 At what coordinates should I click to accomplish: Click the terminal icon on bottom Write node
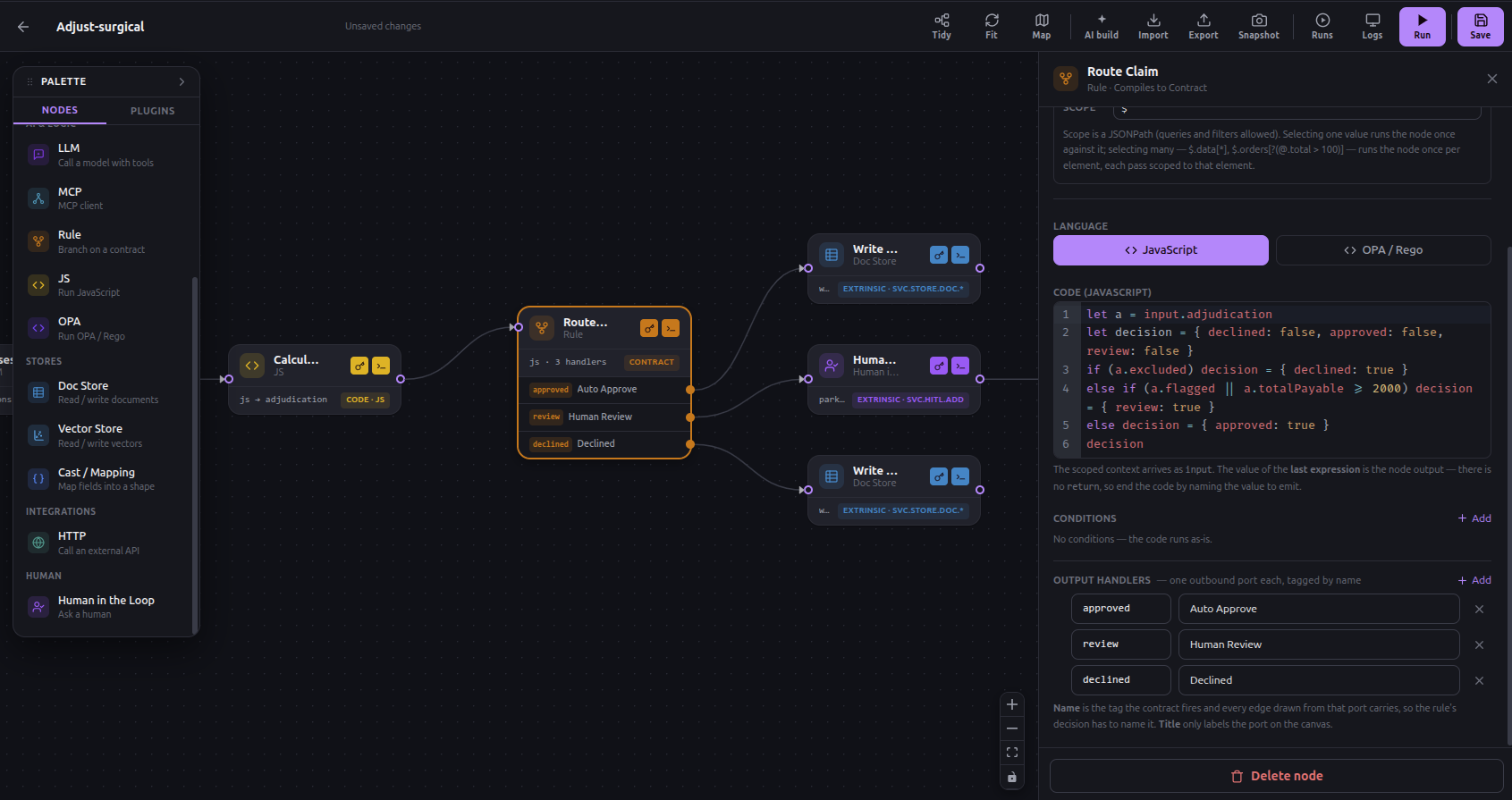point(960,476)
